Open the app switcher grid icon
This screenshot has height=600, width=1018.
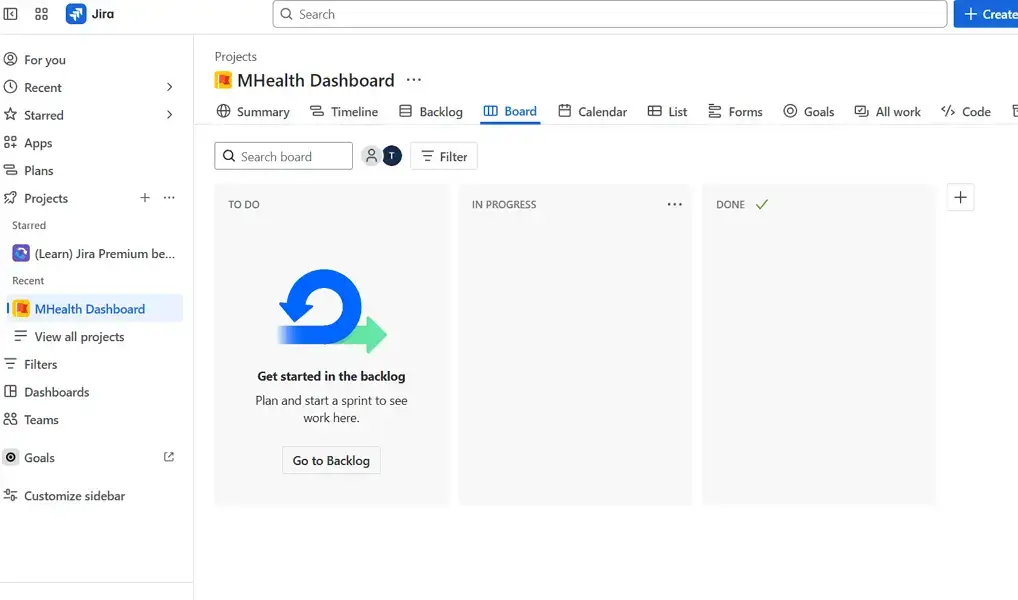tap(42, 14)
